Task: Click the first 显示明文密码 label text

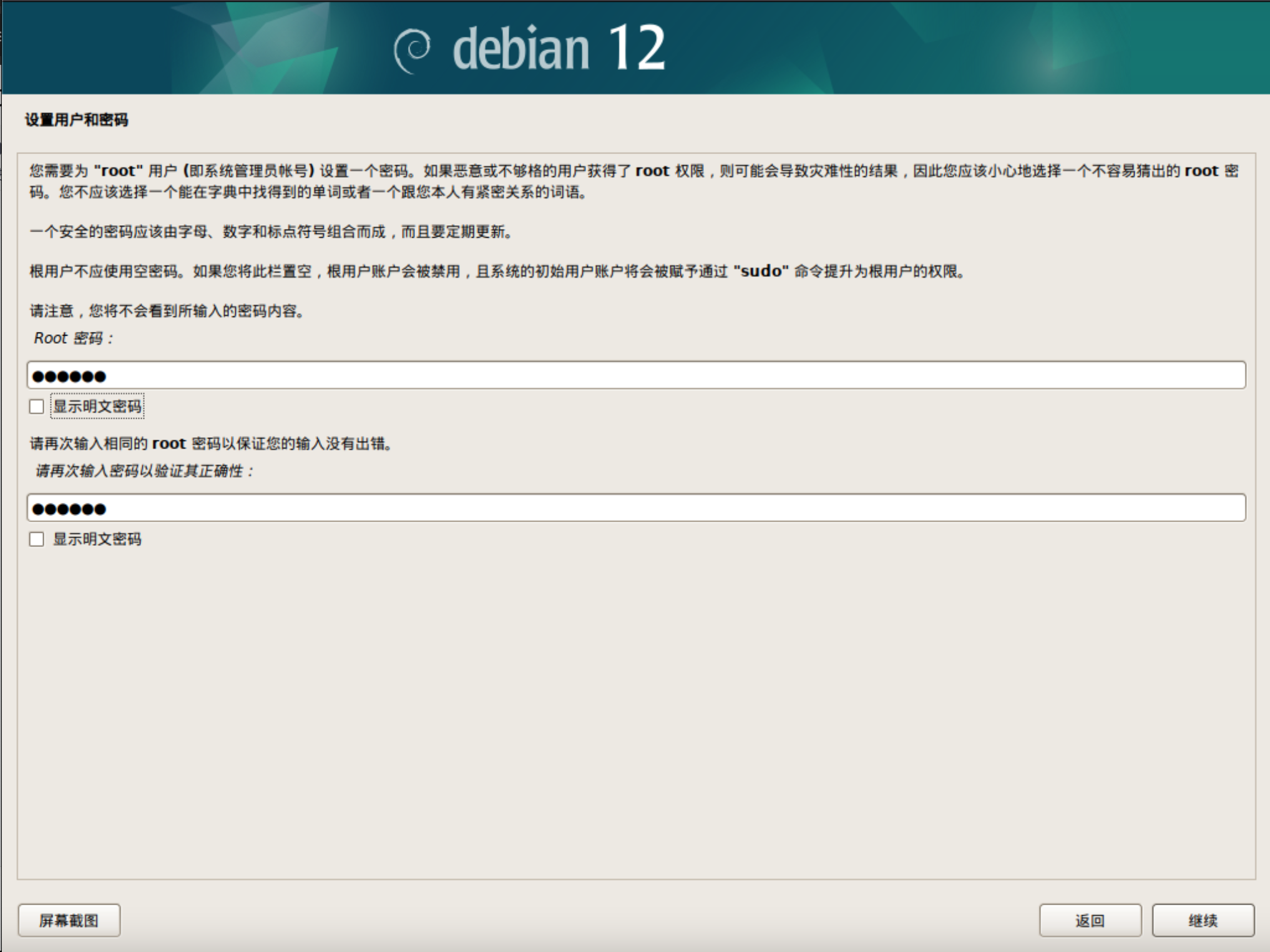Action: tap(97, 407)
